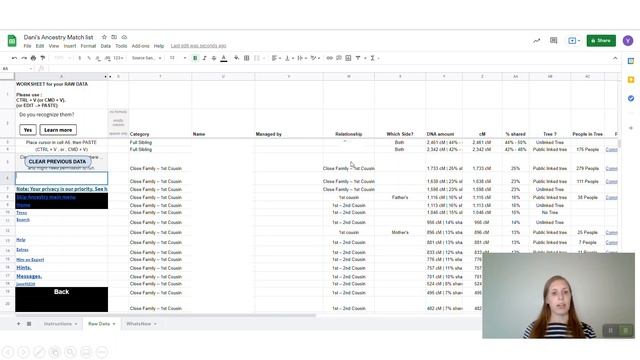Format selection as currency
Viewport: 640px width, 360px height.
click(80, 58)
